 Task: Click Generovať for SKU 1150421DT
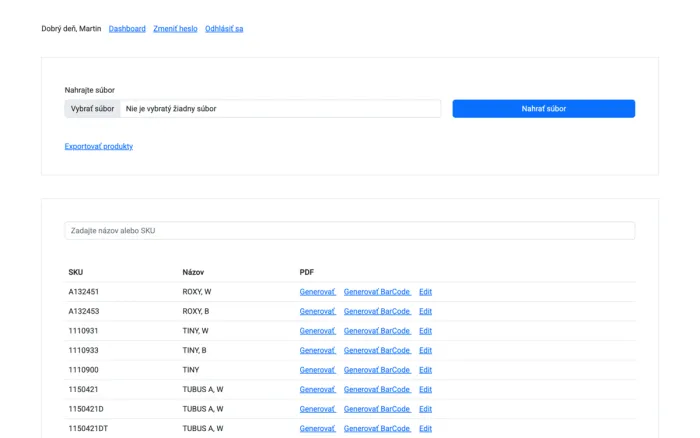pos(317,428)
